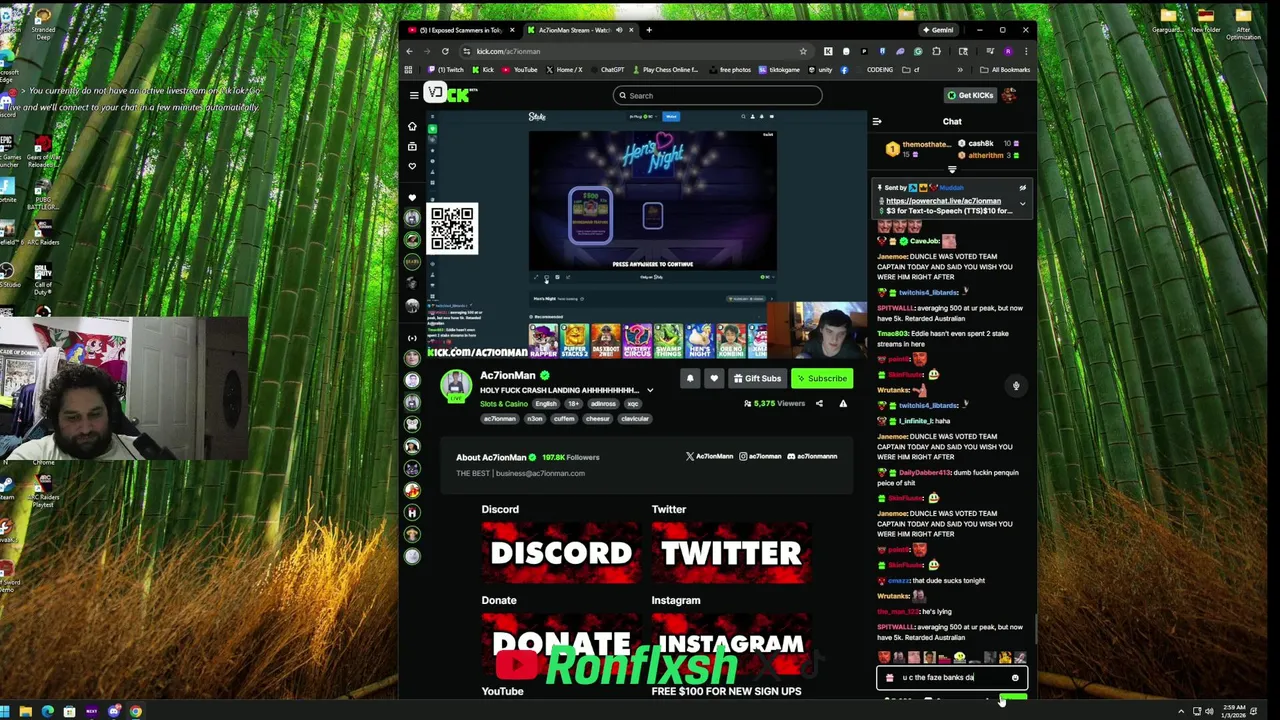
Task: Open the Play Chess Online bookmark
Action: [x=665, y=70]
